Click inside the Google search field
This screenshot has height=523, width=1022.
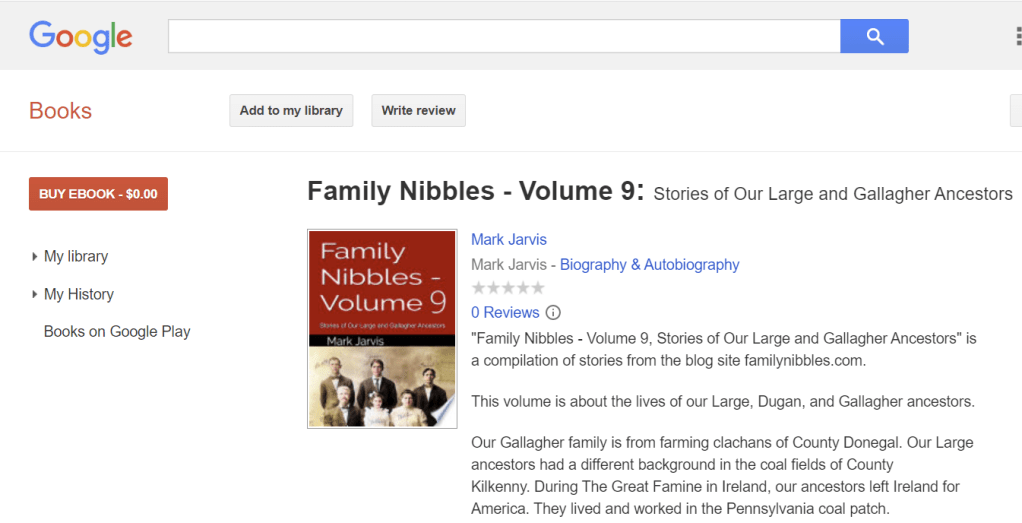503,37
